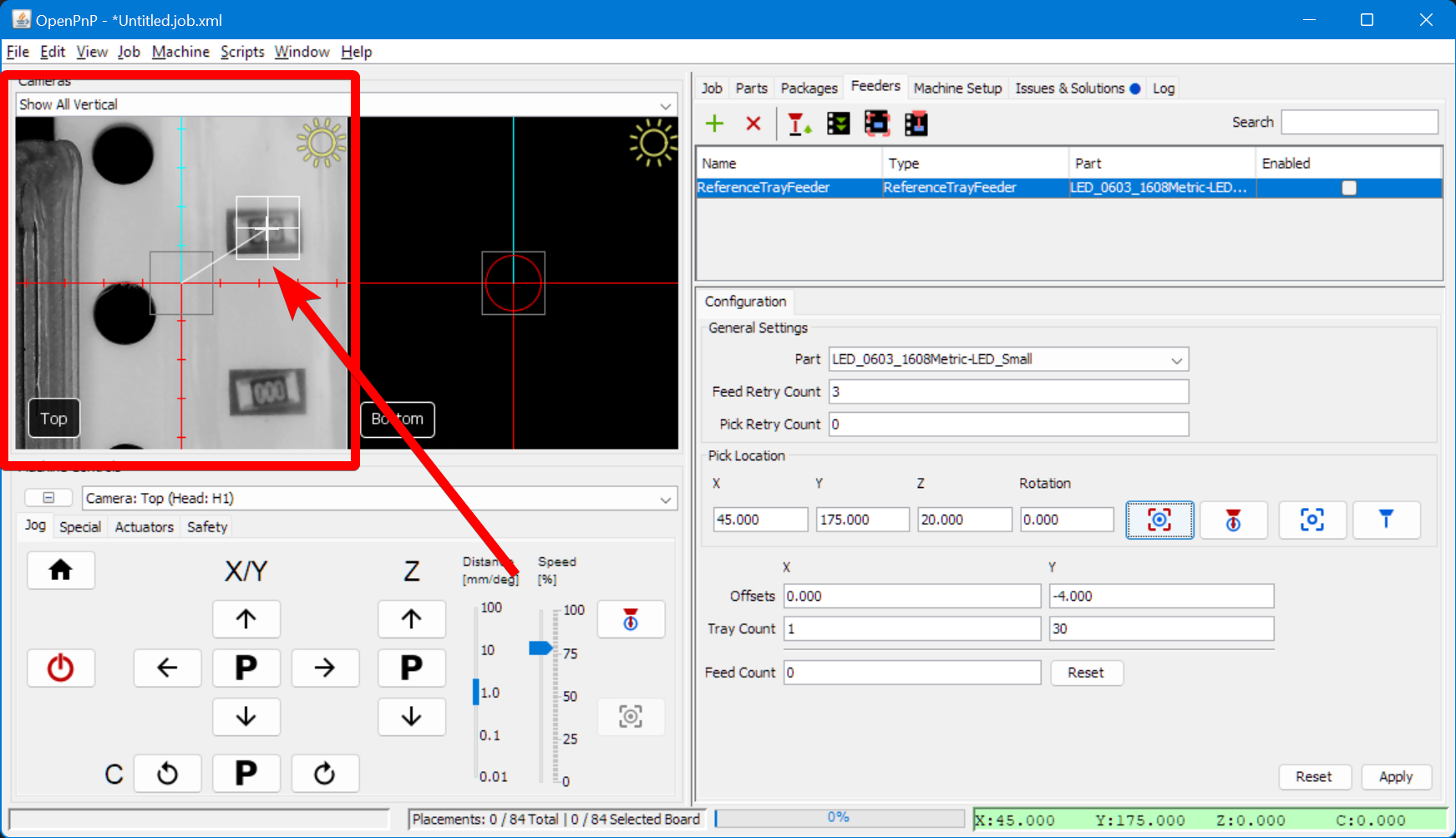
Task: Open the Show All Vertical camera dropdown
Action: [666, 104]
